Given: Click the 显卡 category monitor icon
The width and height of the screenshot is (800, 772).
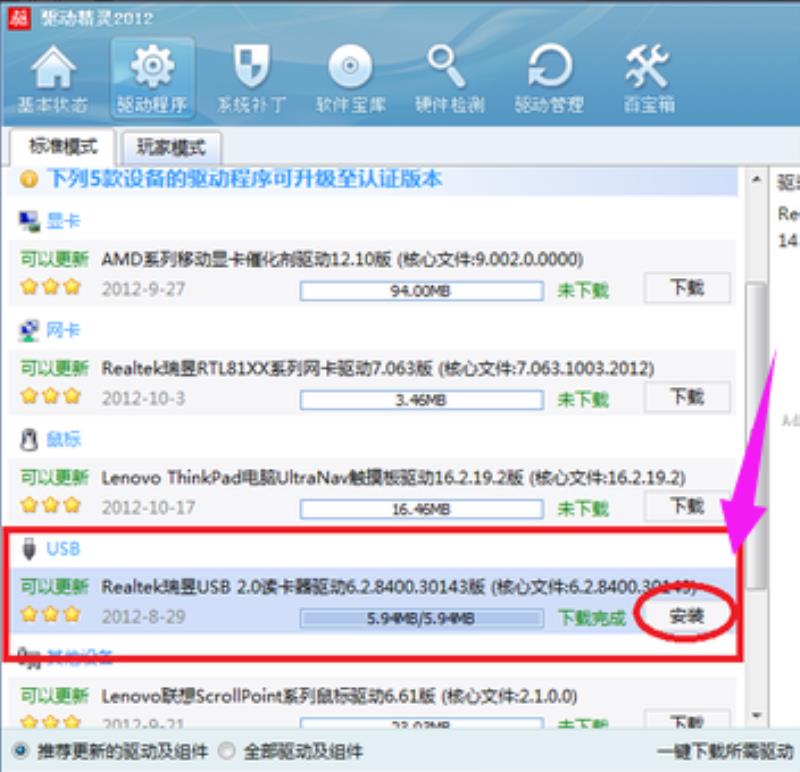Looking at the screenshot, I should (29, 221).
